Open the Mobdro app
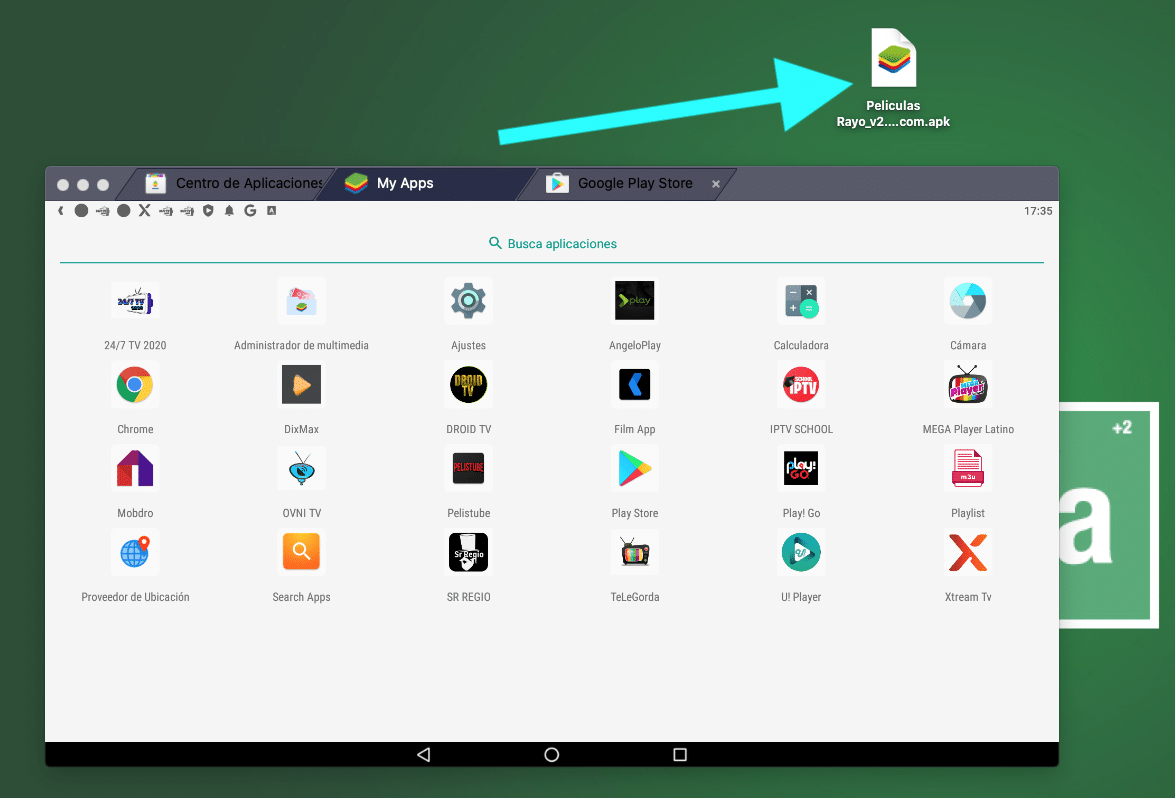Screen dimensions: 1175x798 pos(135,469)
